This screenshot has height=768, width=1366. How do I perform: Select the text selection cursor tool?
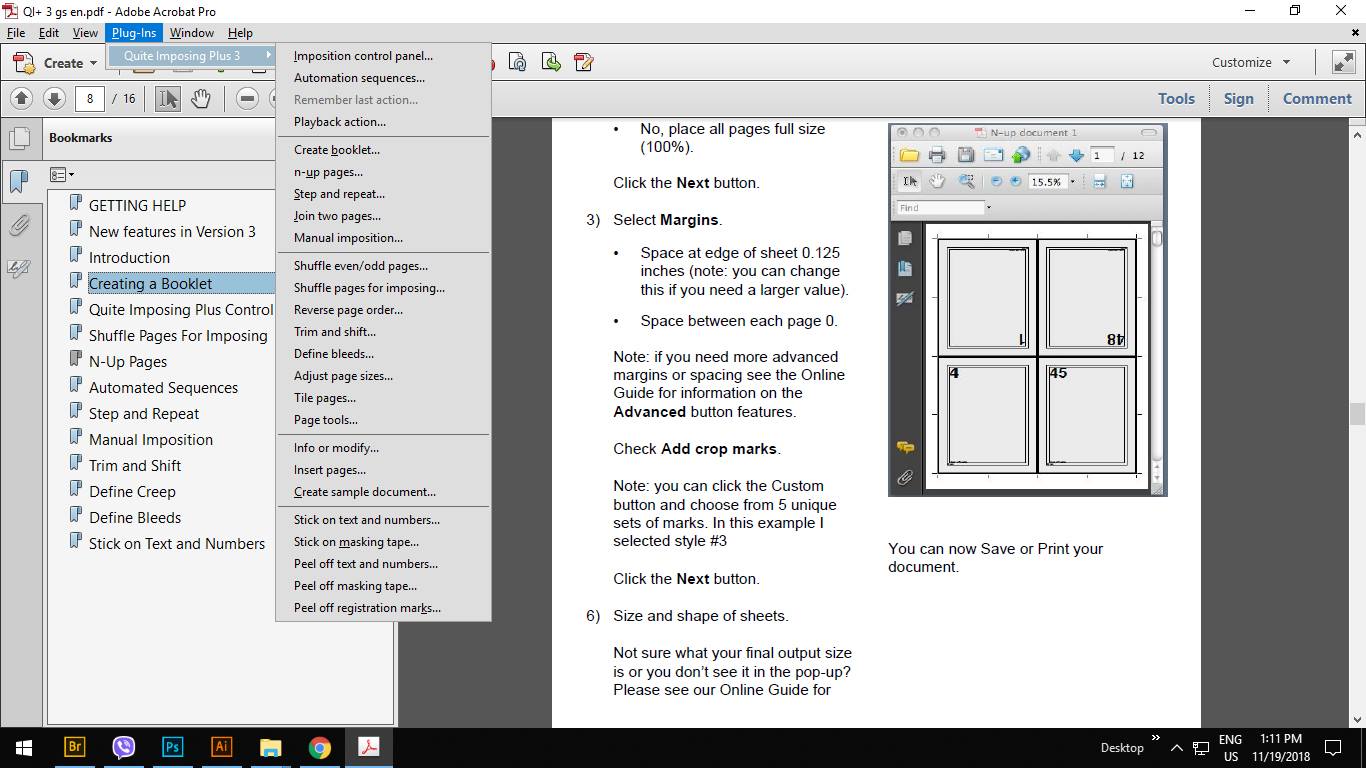pos(168,98)
